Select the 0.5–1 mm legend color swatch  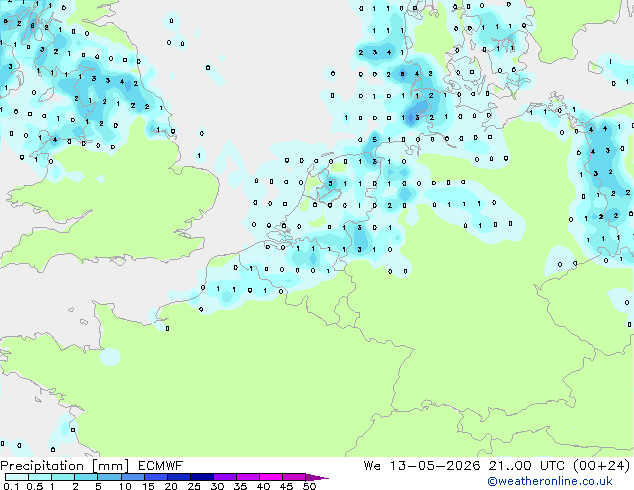point(40,477)
